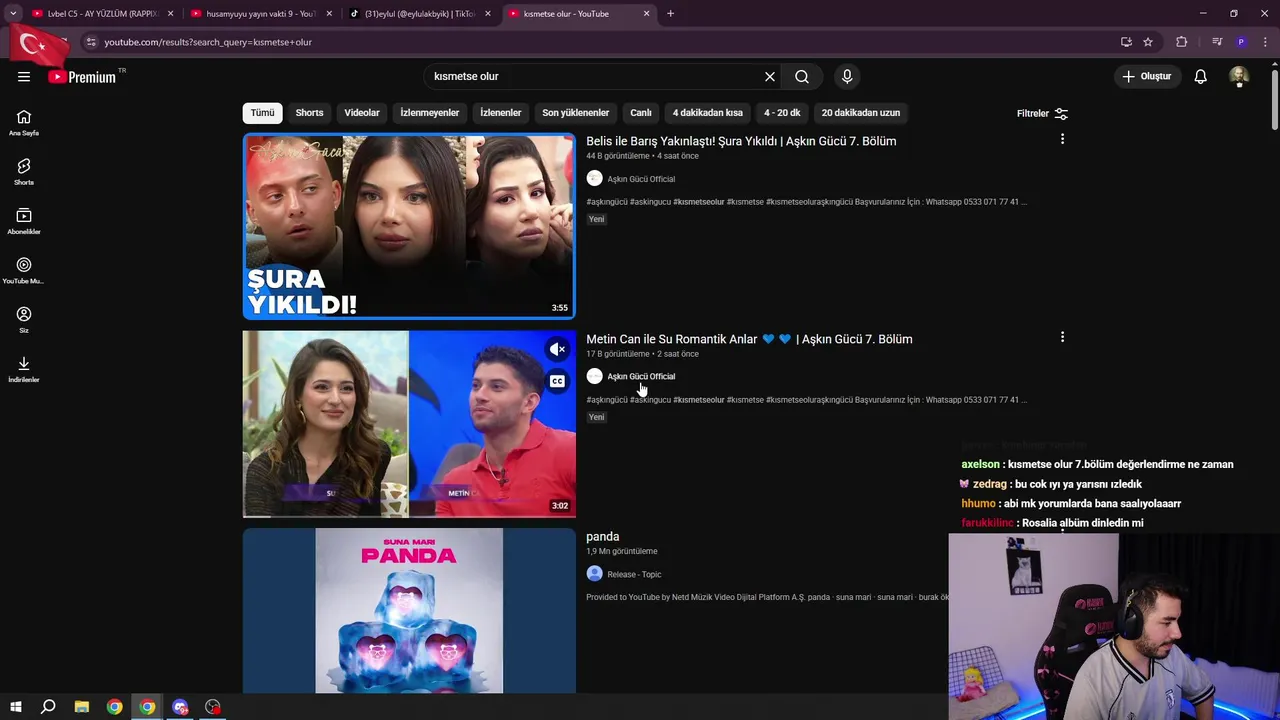The image size is (1280, 720).
Task: Bookmark this page with the star
Action: coord(1148,42)
